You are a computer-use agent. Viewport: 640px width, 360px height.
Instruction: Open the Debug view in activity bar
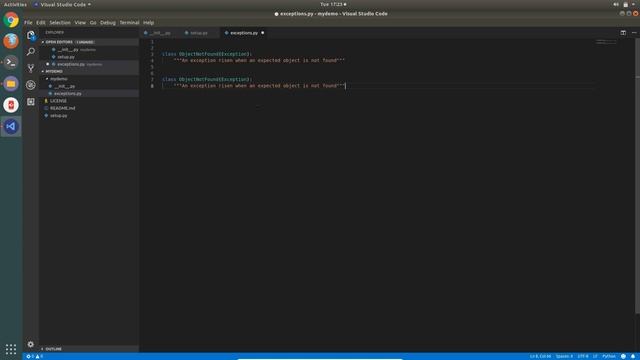[x=31, y=85]
